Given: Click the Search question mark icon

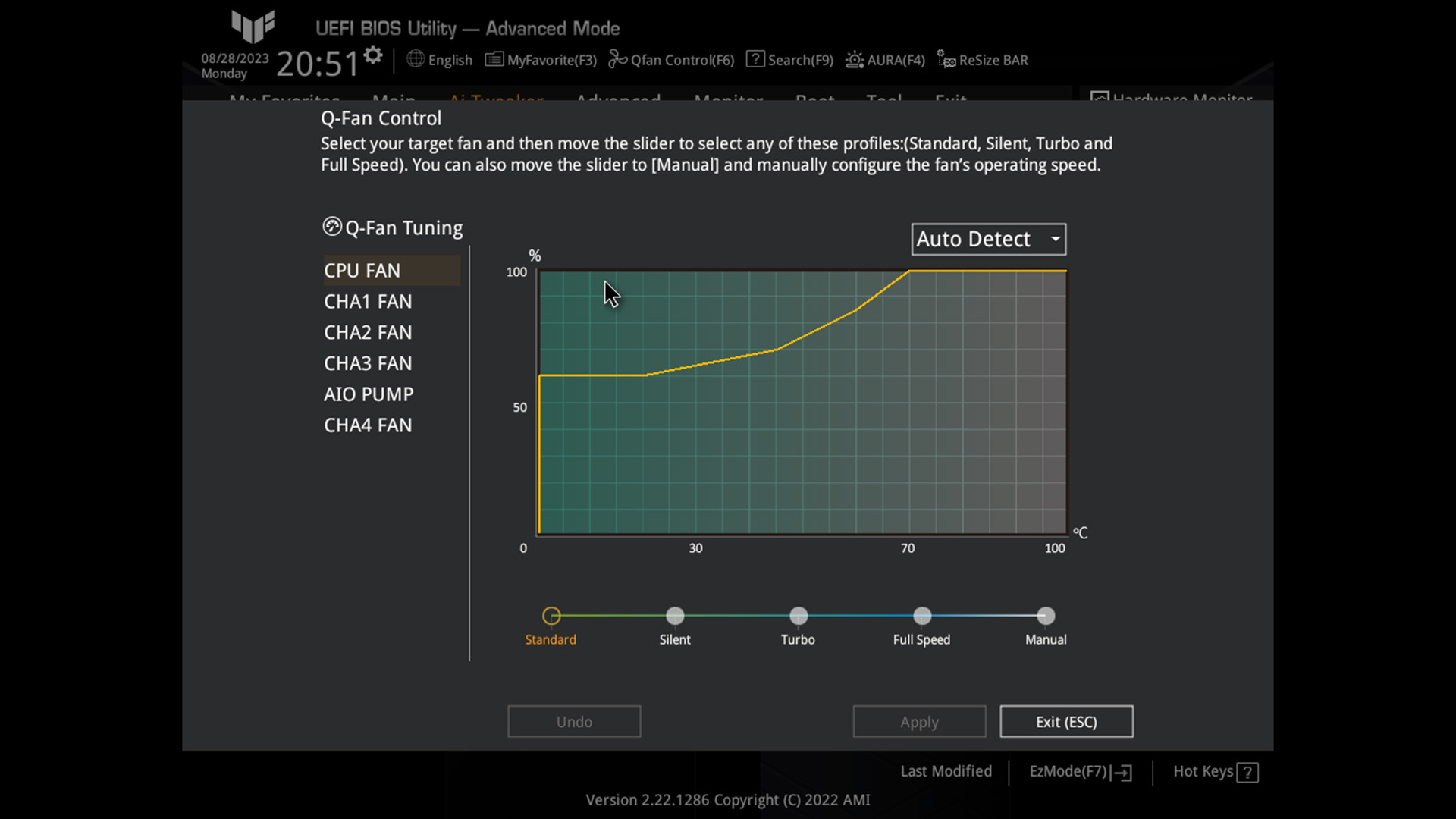Looking at the screenshot, I should pos(755,59).
